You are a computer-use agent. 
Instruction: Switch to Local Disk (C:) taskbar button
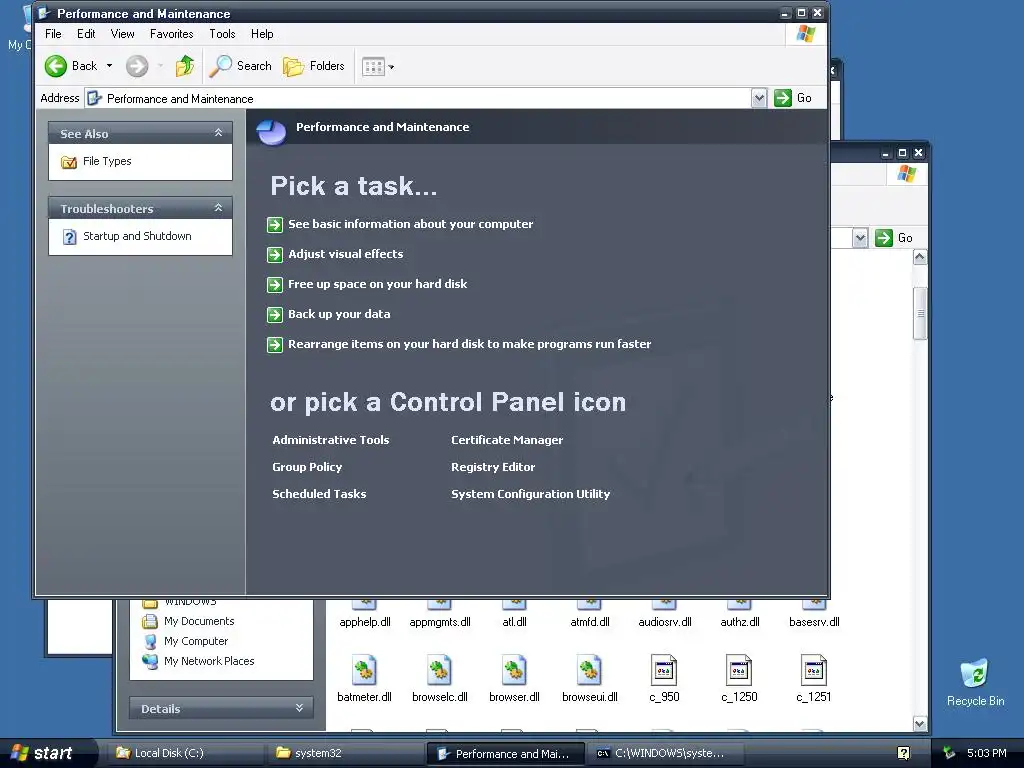tap(187, 754)
